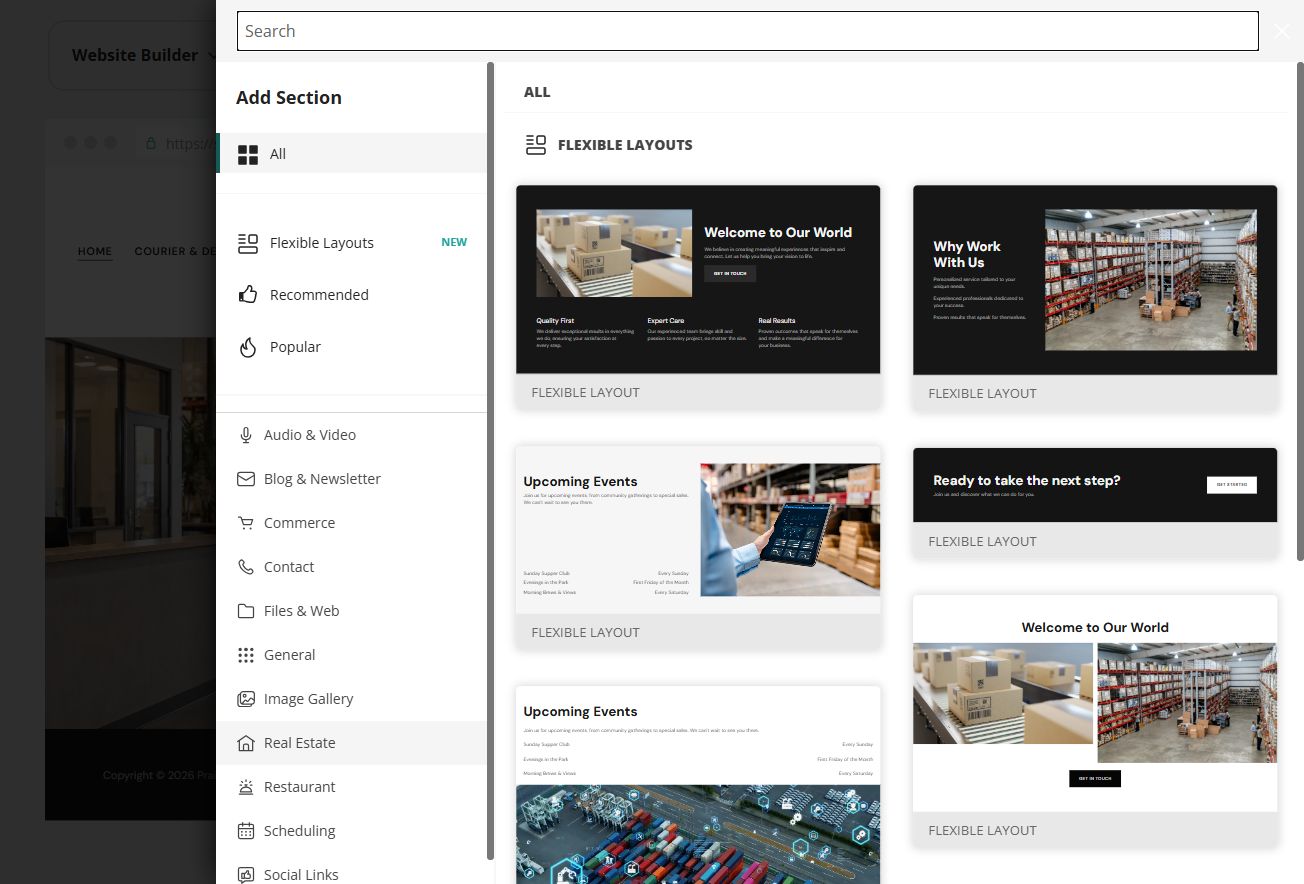
Task: Click the Image Gallery picture icon
Action: [x=246, y=699]
